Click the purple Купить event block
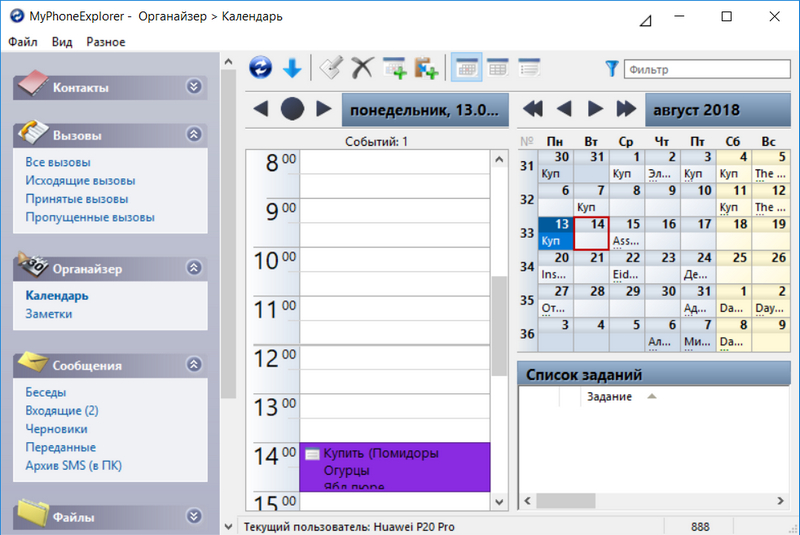Screen dimensions: 800x535 (x=395, y=467)
